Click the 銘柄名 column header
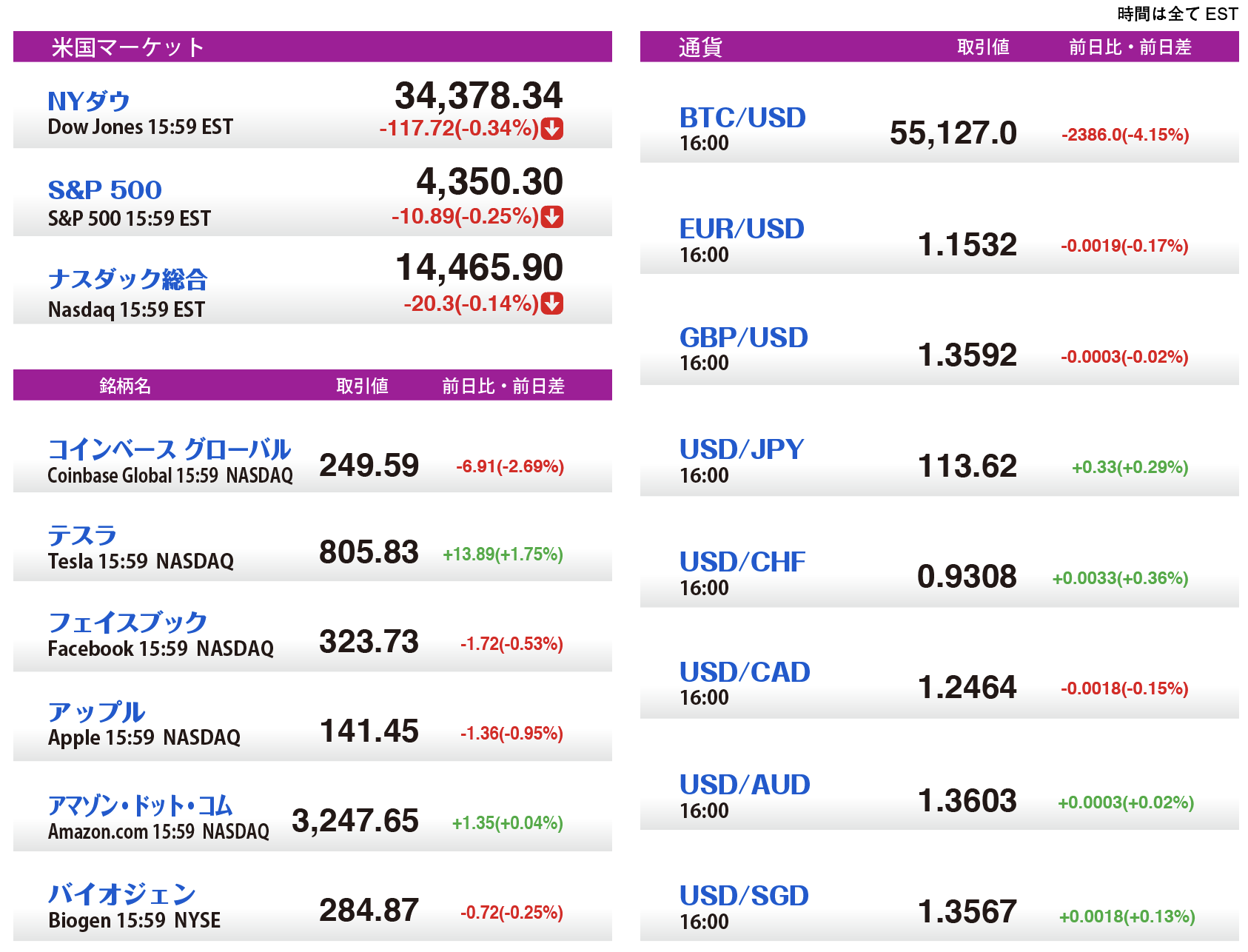The width and height of the screenshot is (1248, 952). [x=124, y=386]
